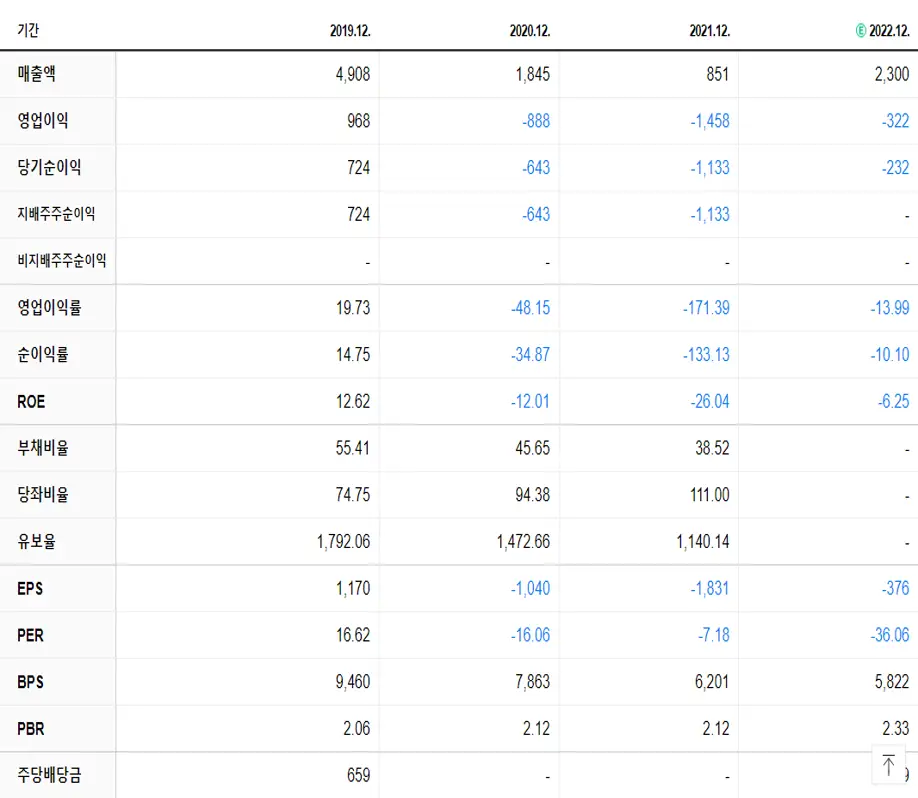Click the 기간 header label
The image size is (918, 798).
(x=28, y=30)
